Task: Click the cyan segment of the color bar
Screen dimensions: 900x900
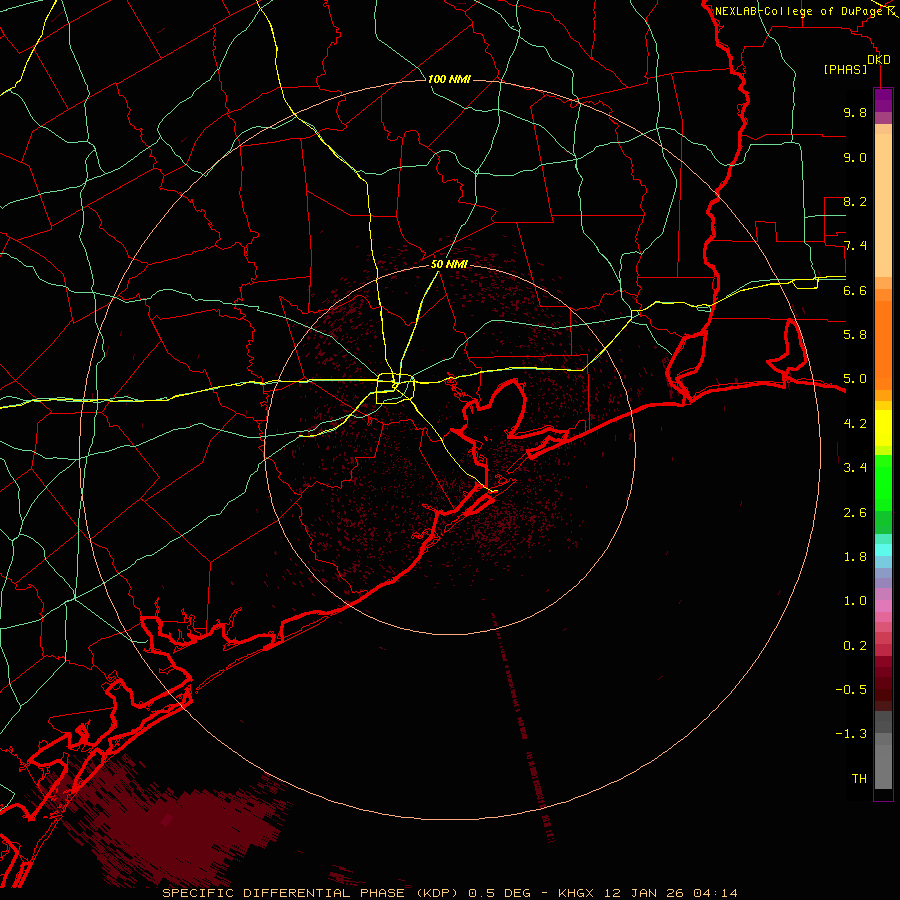Action: coord(883,550)
